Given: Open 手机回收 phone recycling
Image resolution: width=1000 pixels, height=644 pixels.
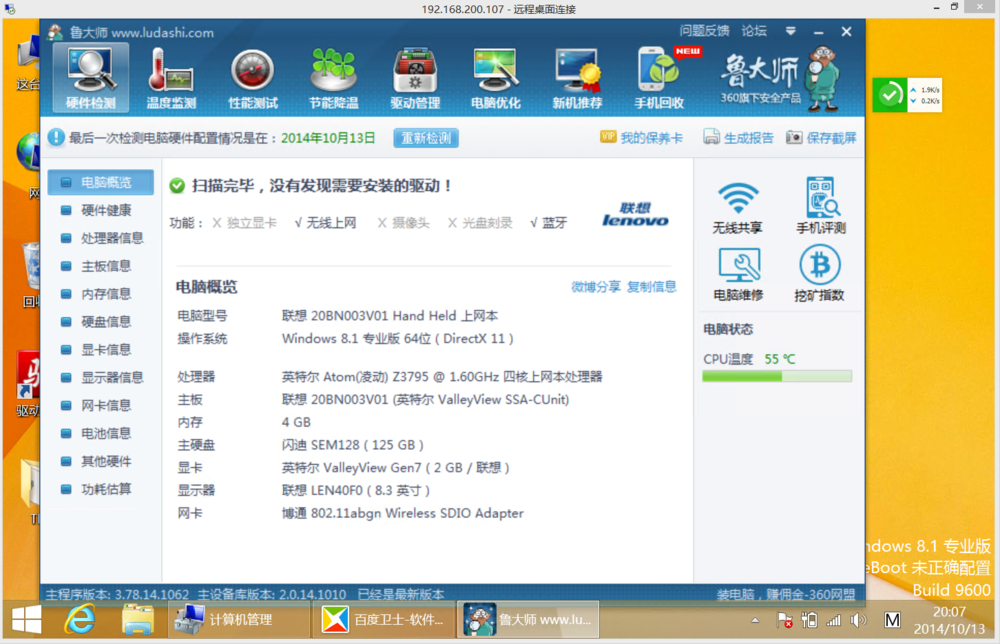Looking at the screenshot, I should click(x=660, y=79).
